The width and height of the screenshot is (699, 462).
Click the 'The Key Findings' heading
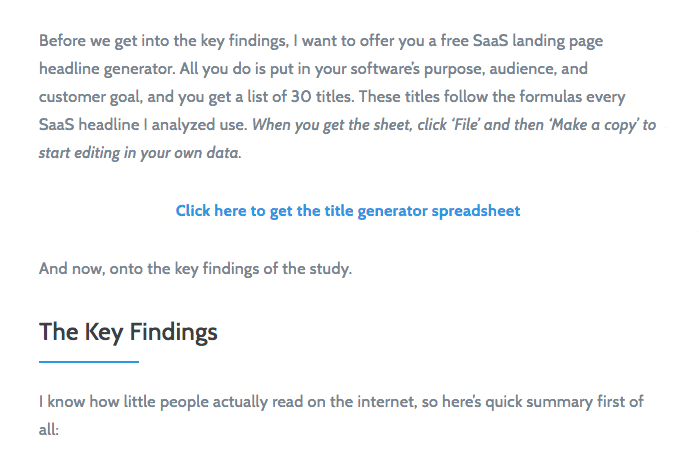128,332
